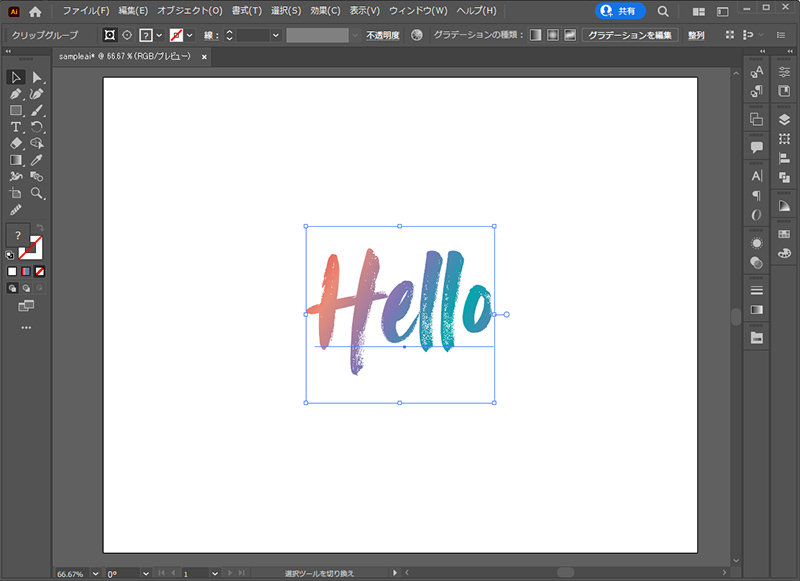Open the rotation angle dropdown in the status bar
This screenshot has height=581, width=800.
click(x=145, y=573)
